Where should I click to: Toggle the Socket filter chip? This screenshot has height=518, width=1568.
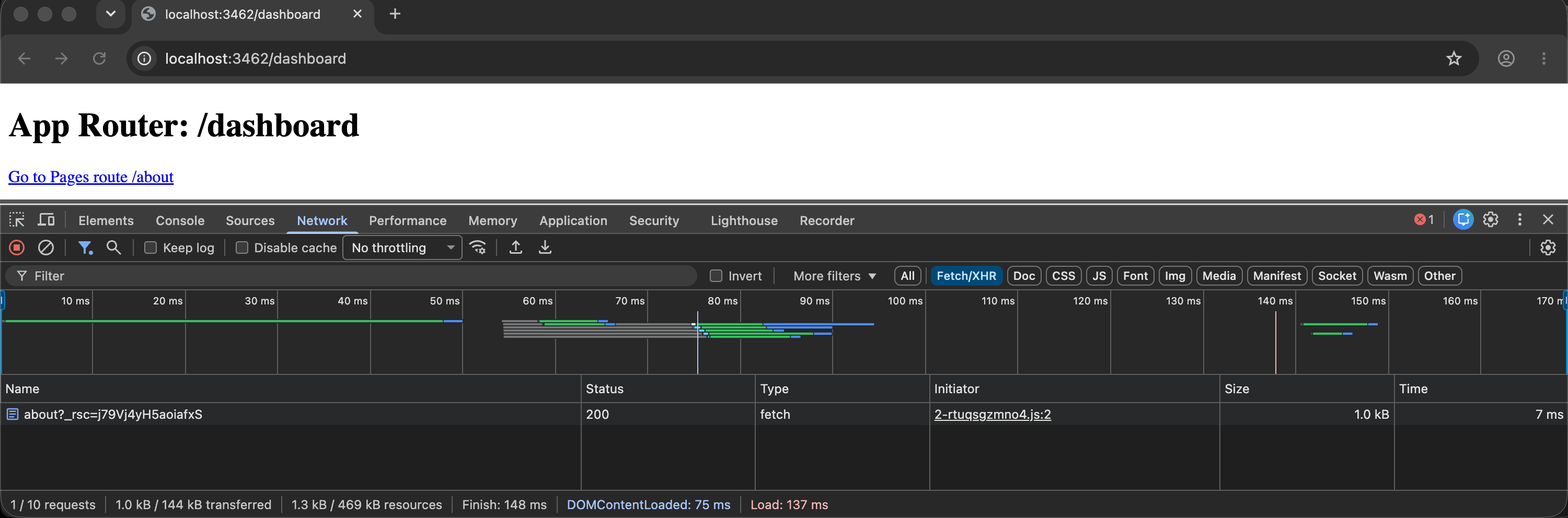pos(1336,275)
